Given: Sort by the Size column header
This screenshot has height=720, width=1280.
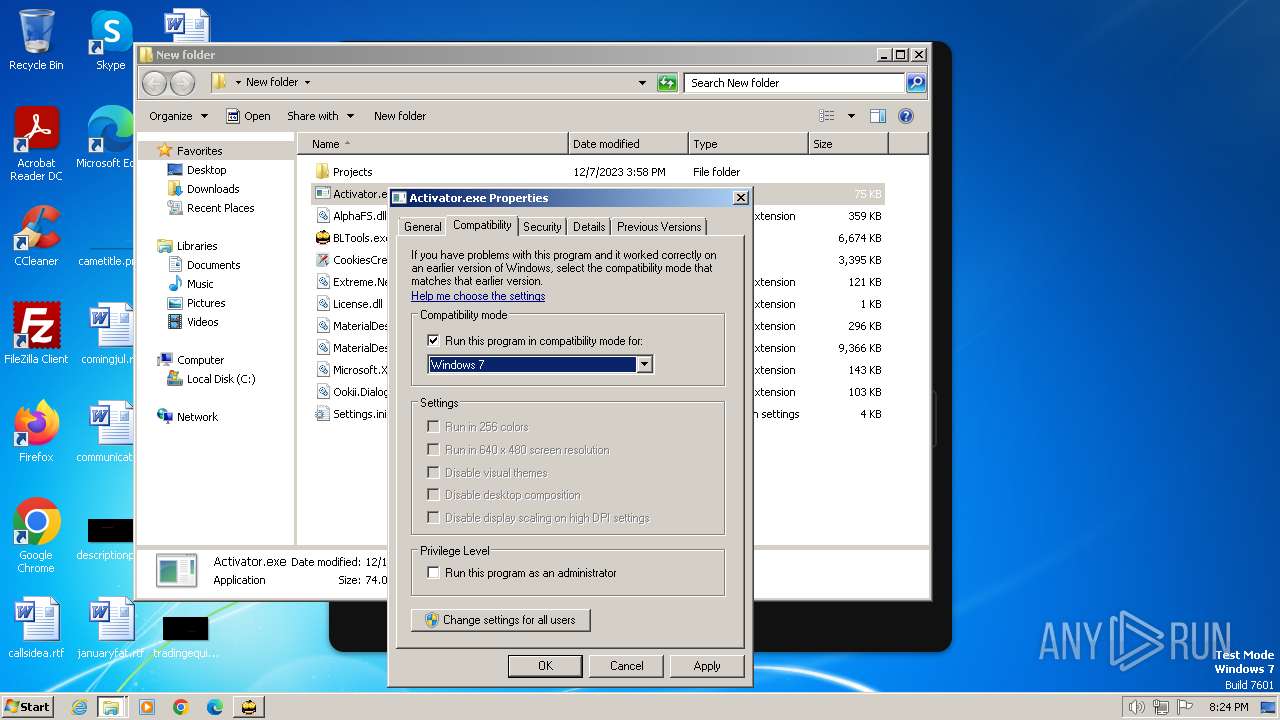Looking at the screenshot, I should [x=848, y=144].
